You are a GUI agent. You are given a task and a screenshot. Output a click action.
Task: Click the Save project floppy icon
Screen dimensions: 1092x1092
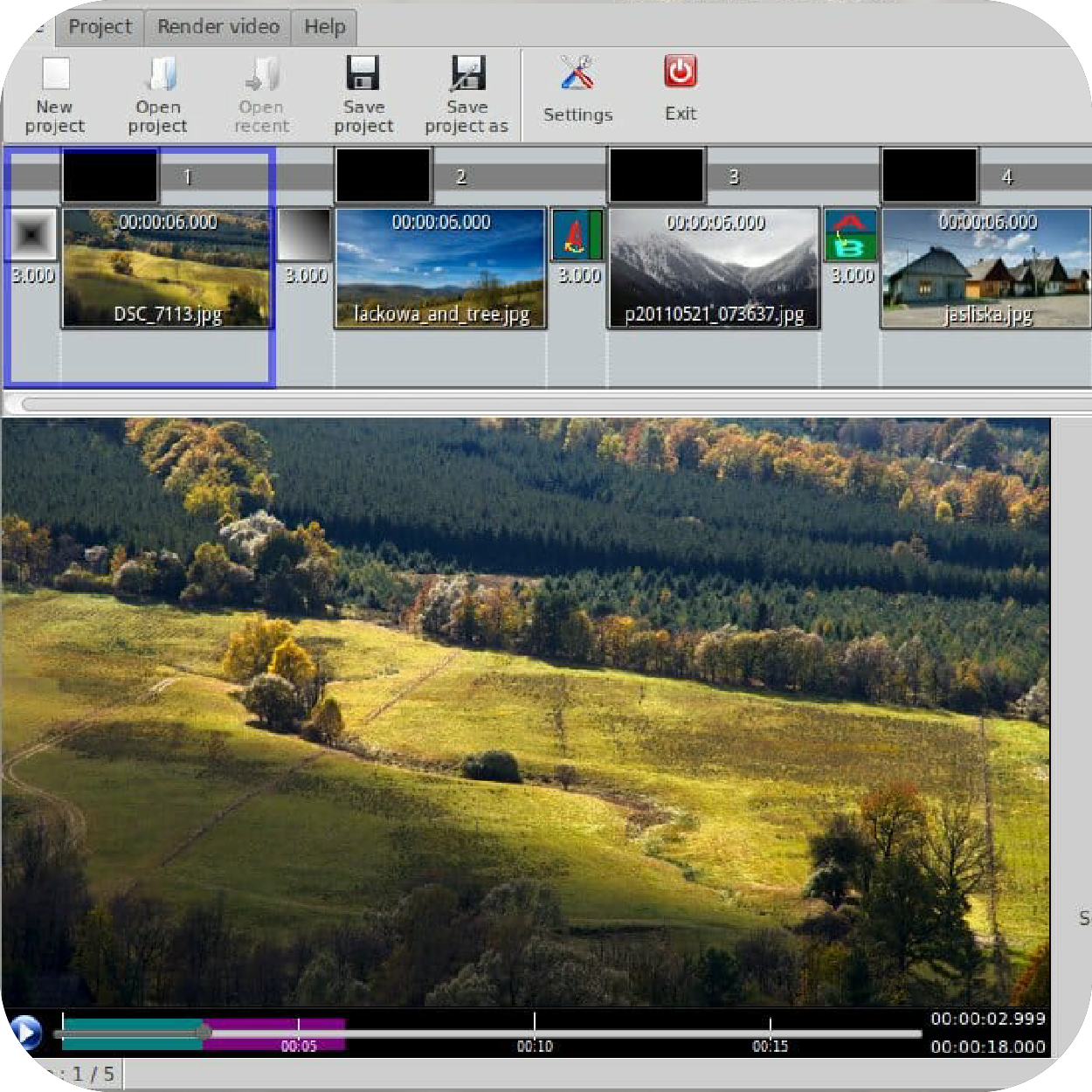[363, 74]
